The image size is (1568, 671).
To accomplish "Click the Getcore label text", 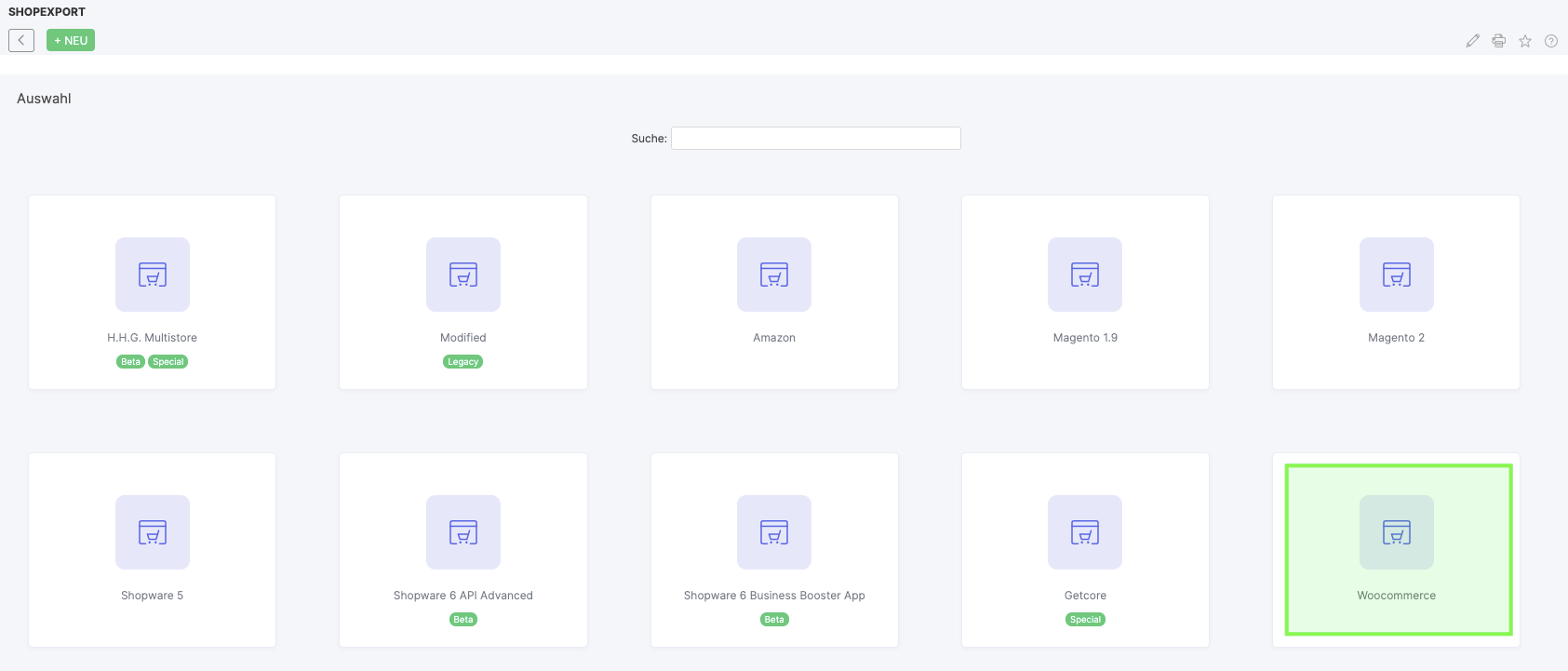I will (1085, 596).
